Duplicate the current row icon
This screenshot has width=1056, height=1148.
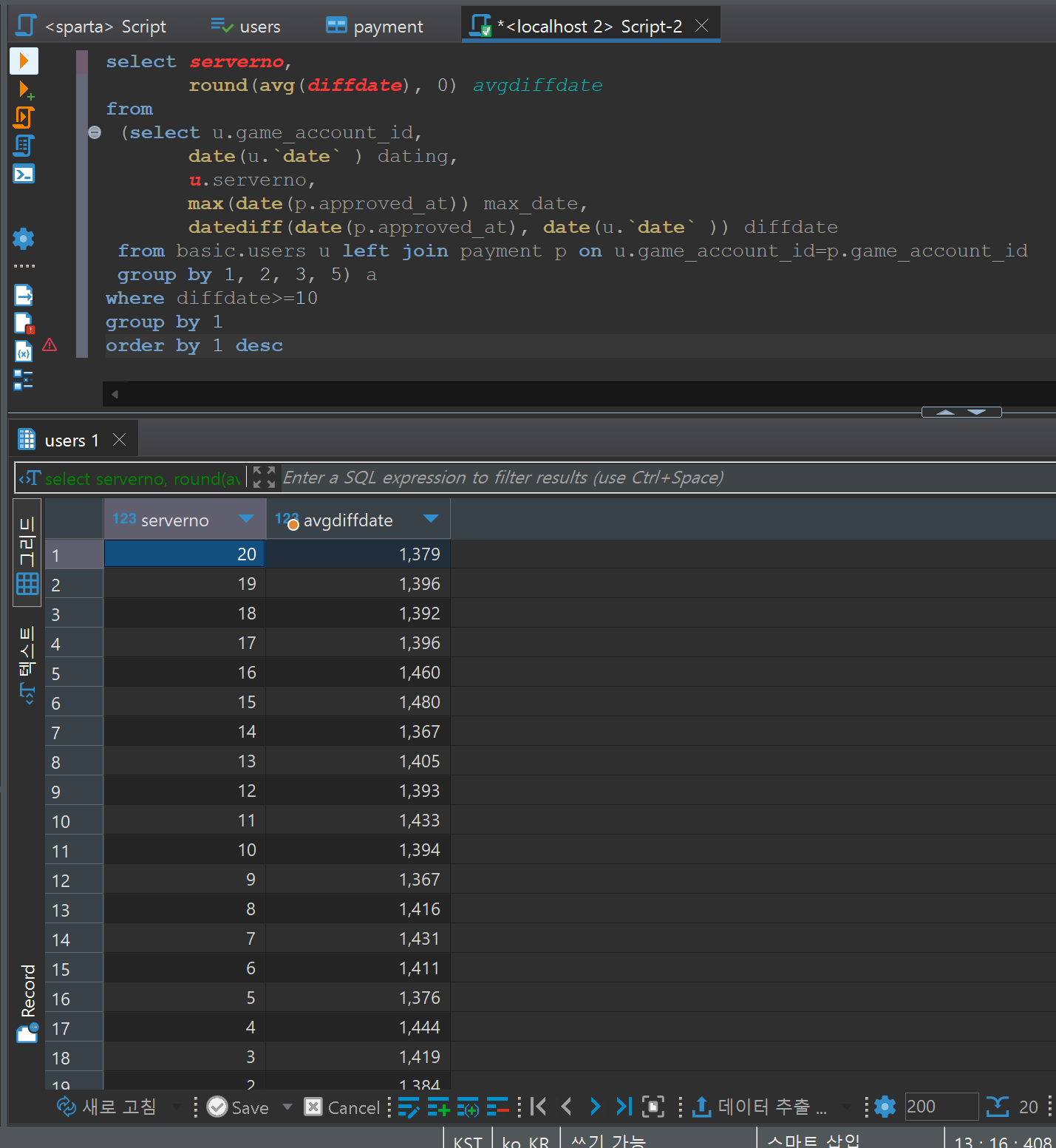tap(468, 1107)
